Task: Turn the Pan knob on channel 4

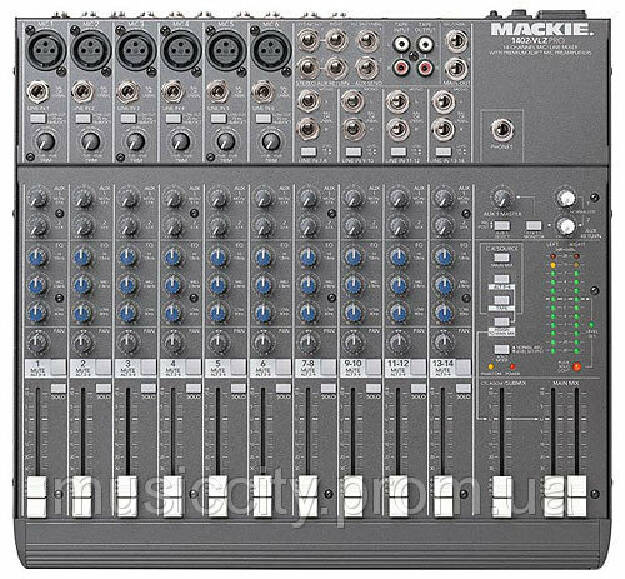Action: (x=173, y=342)
